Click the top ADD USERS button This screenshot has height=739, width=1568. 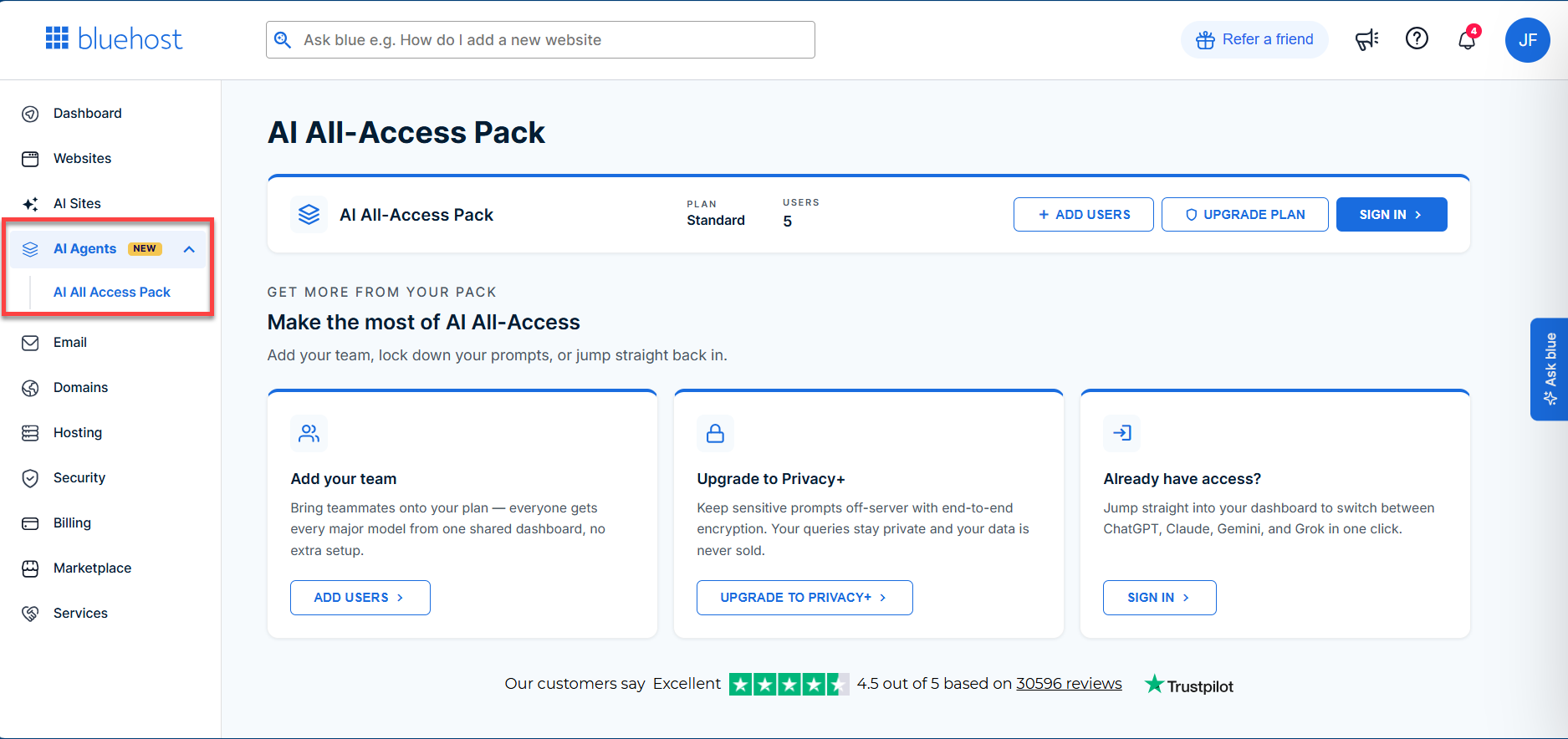(x=1083, y=215)
